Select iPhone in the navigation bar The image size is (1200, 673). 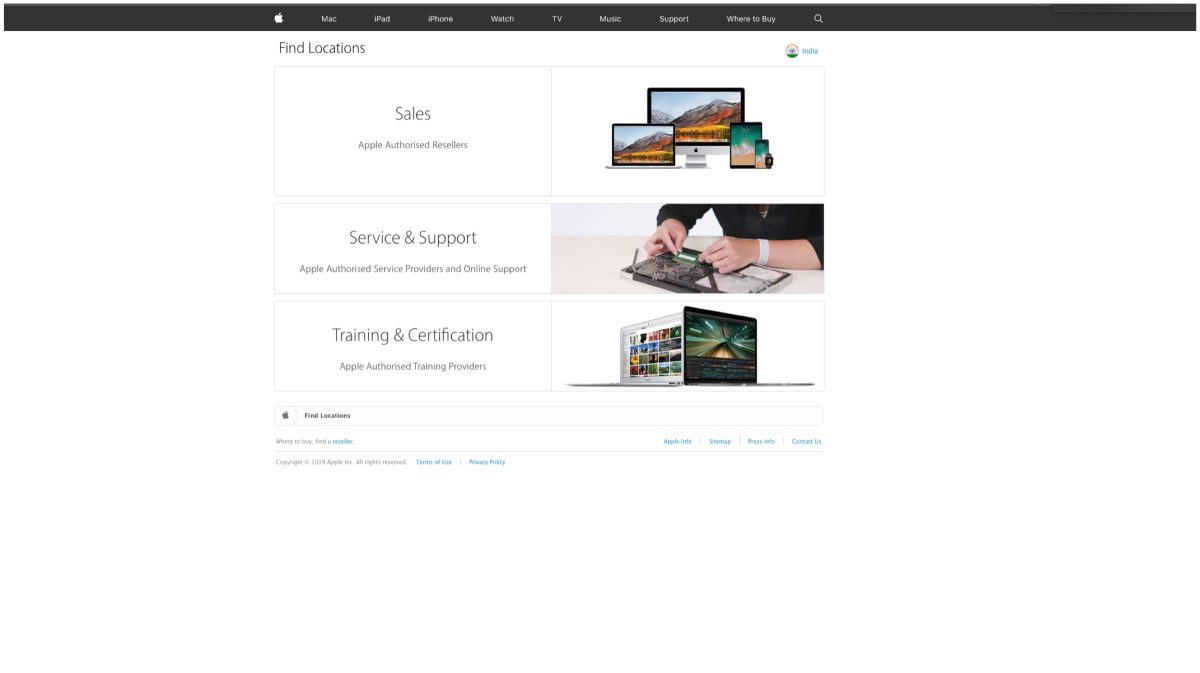coord(440,19)
